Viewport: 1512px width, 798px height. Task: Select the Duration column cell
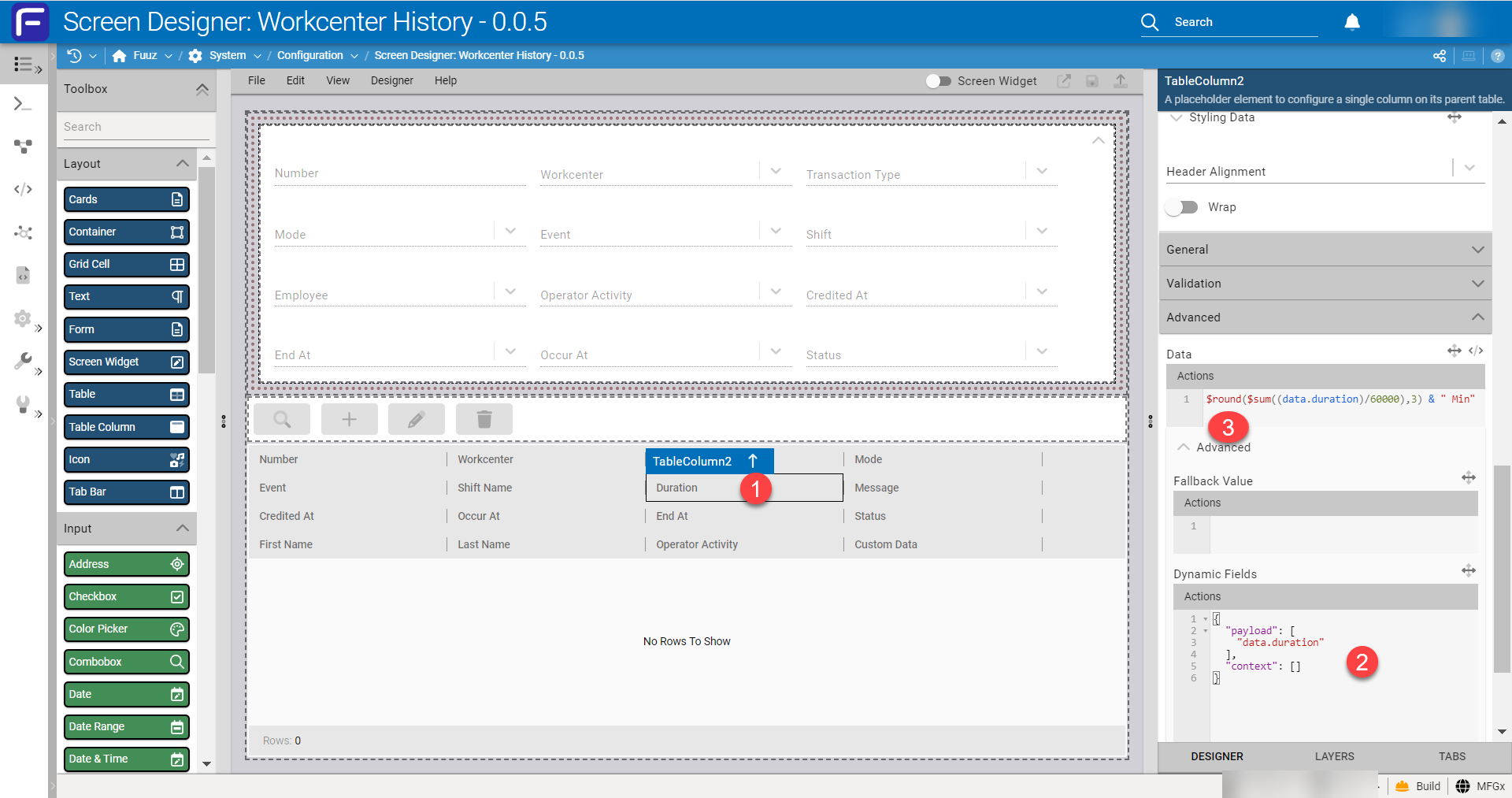[x=744, y=488]
